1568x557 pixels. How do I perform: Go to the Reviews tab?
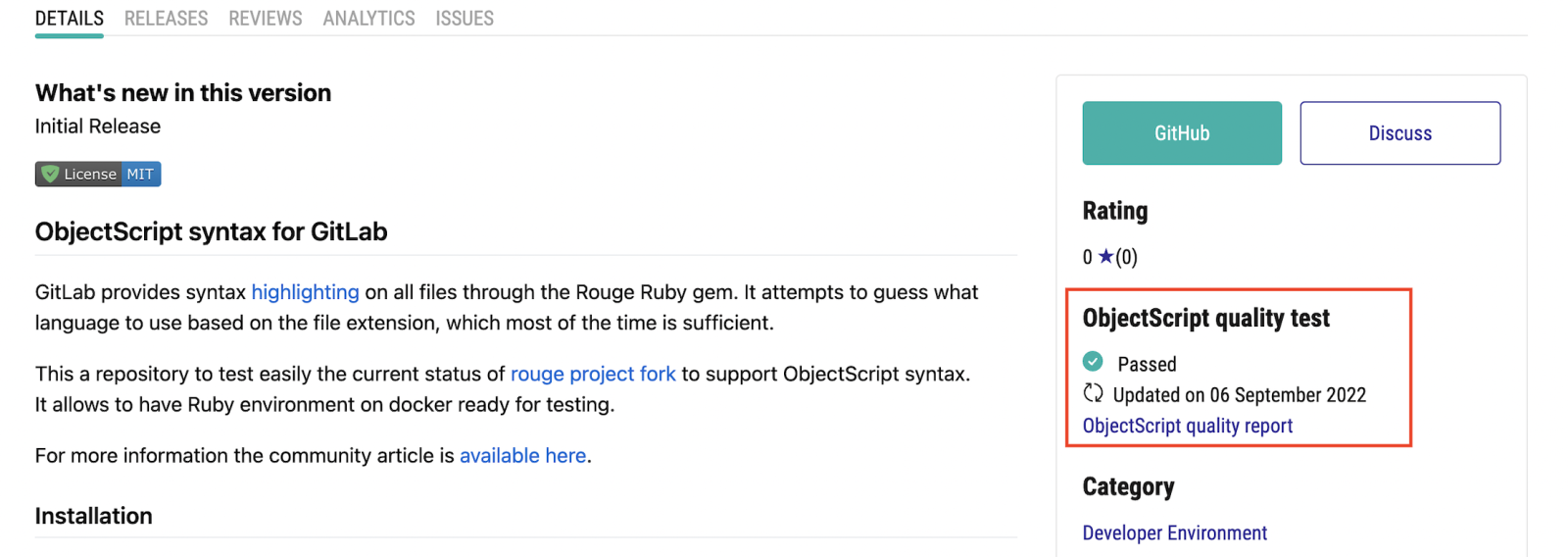(265, 19)
